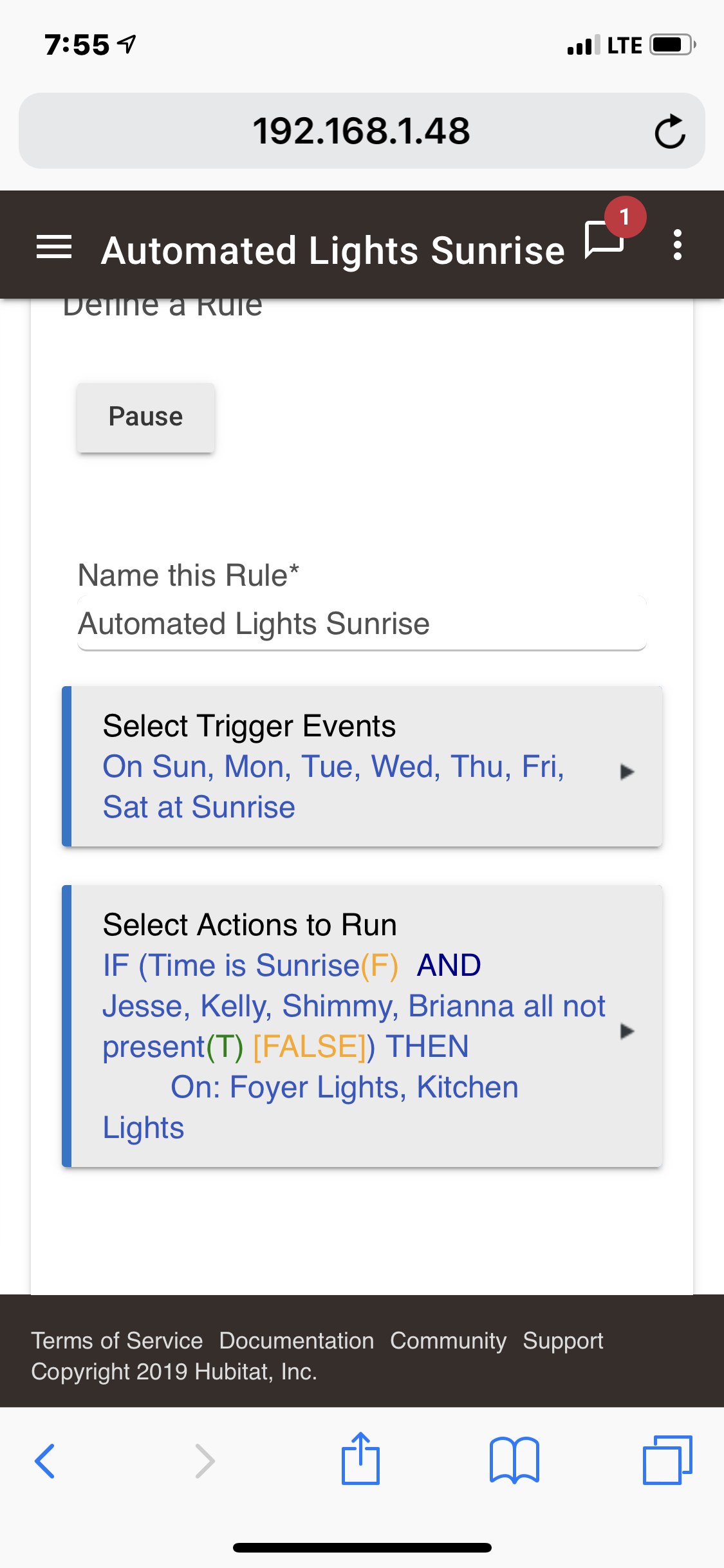Show open tabs in Safari
Screen dimensions: 724x1568
[x=667, y=1460]
